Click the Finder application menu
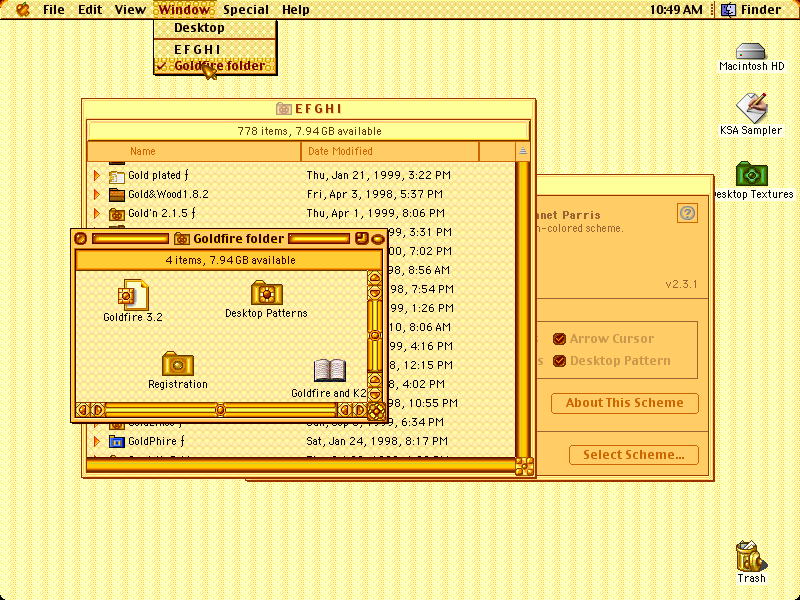The height and width of the screenshot is (600, 800). coord(752,10)
